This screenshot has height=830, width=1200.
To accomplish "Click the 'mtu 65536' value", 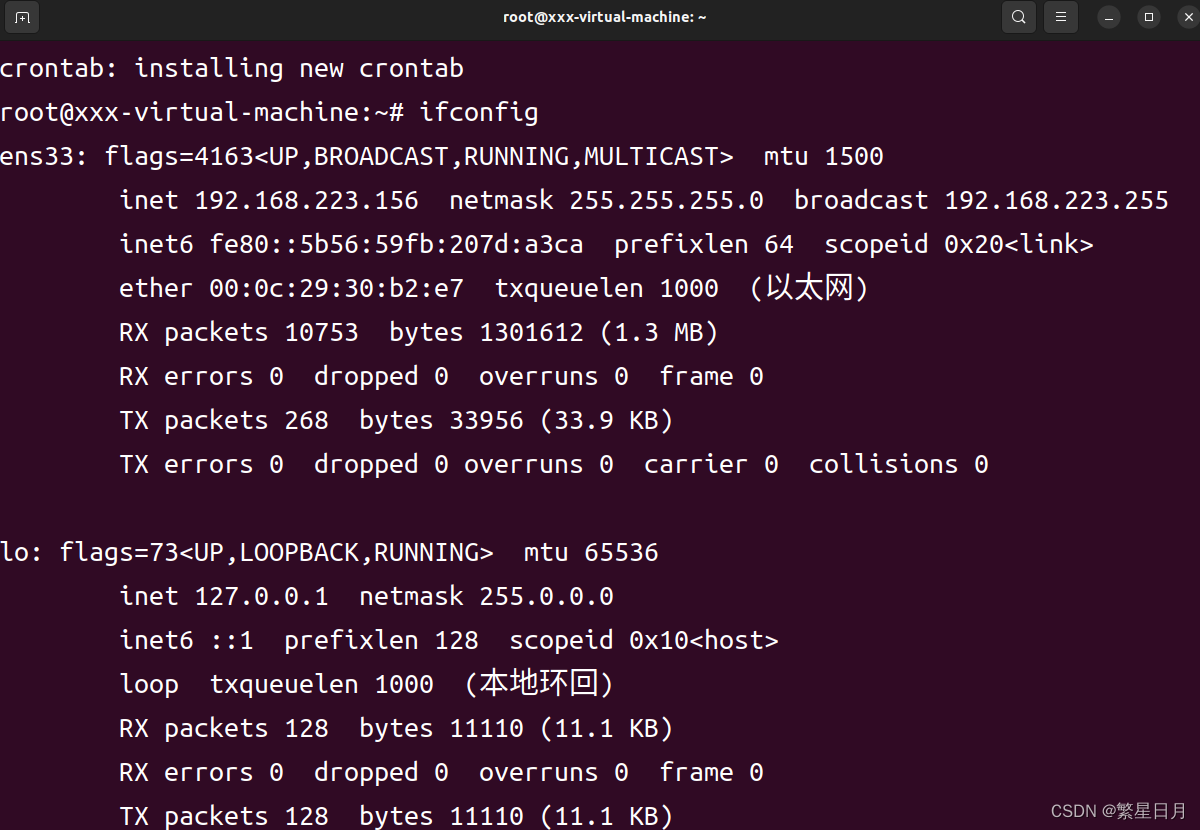I will [x=592, y=552].
